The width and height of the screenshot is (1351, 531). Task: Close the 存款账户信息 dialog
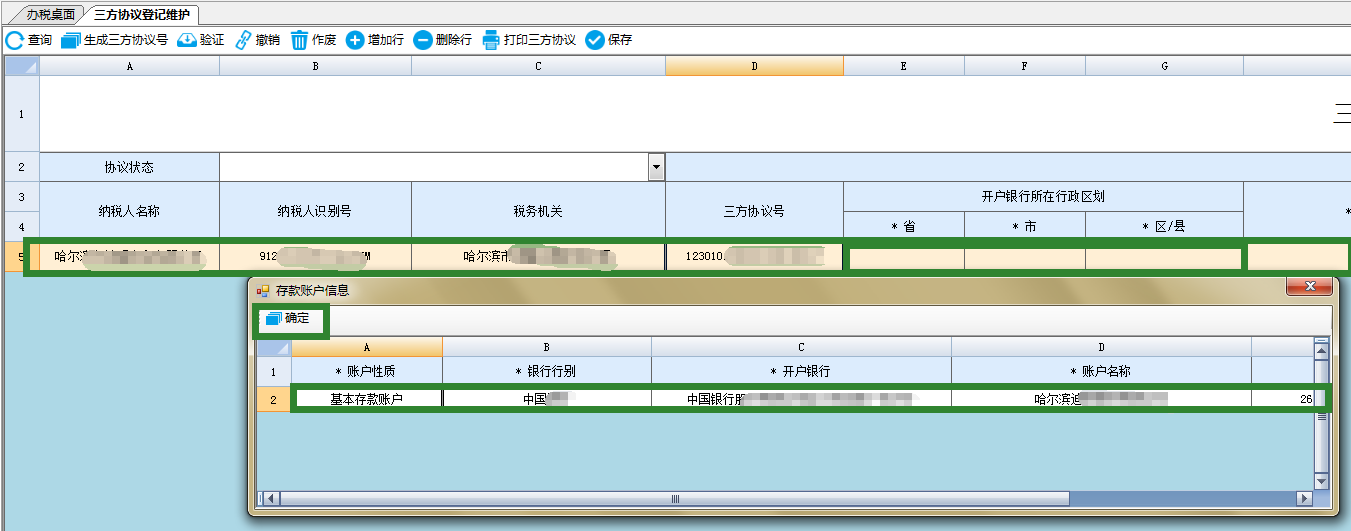coord(1309,288)
